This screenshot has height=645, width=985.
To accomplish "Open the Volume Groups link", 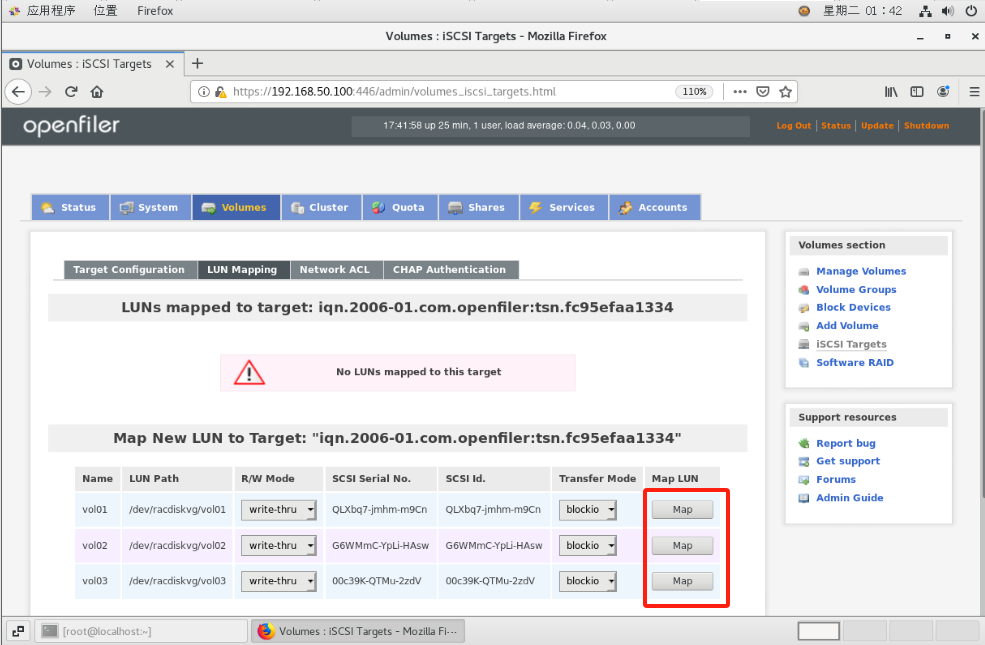I will tap(856, 290).
